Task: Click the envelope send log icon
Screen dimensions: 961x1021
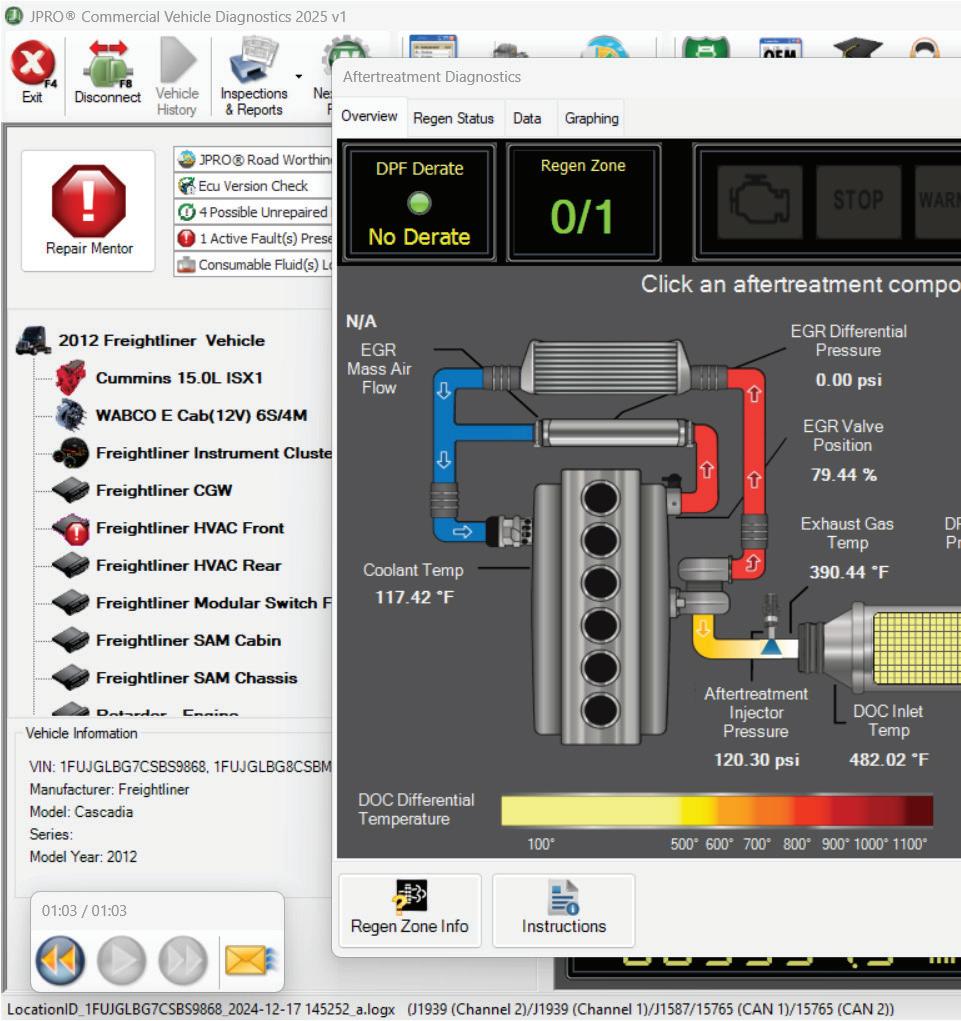Action: coord(251,960)
